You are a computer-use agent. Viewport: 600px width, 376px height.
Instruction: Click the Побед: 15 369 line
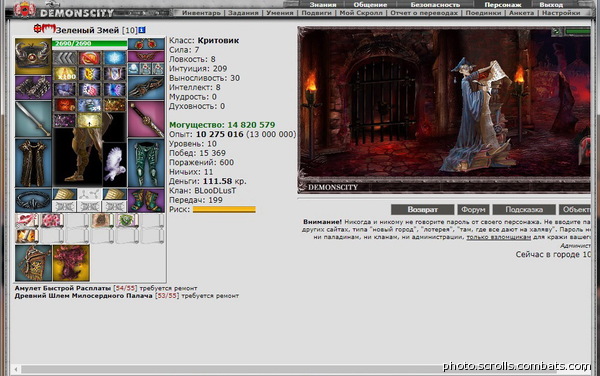click(197, 153)
